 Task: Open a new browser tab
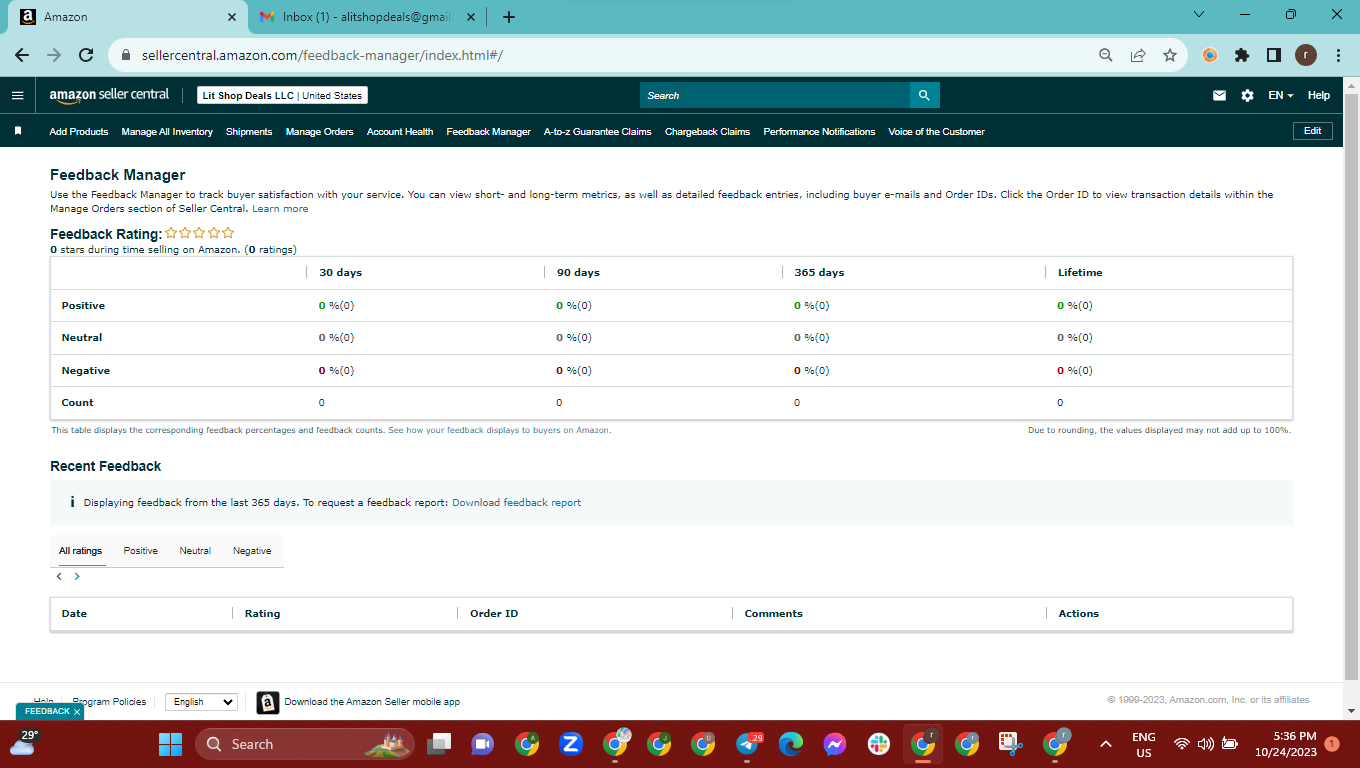point(509,17)
